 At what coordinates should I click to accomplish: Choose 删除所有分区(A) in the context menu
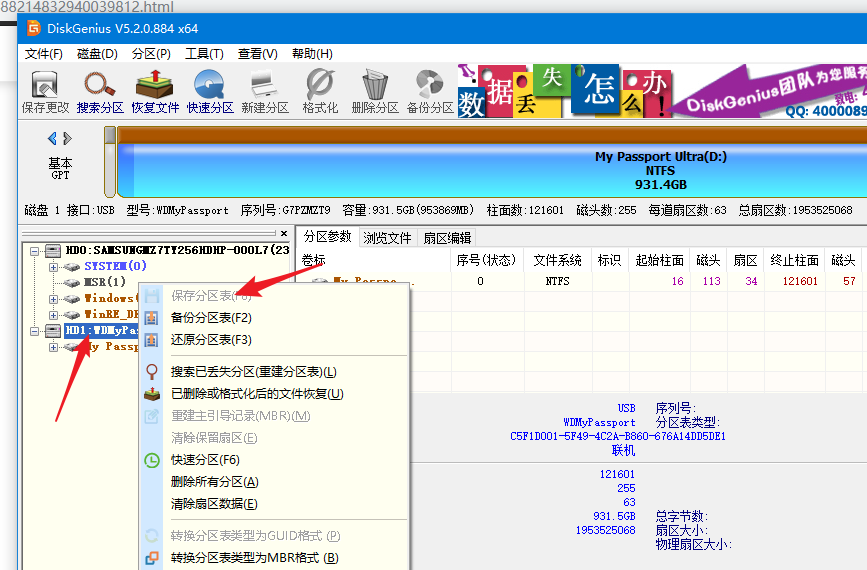point(214,482)
